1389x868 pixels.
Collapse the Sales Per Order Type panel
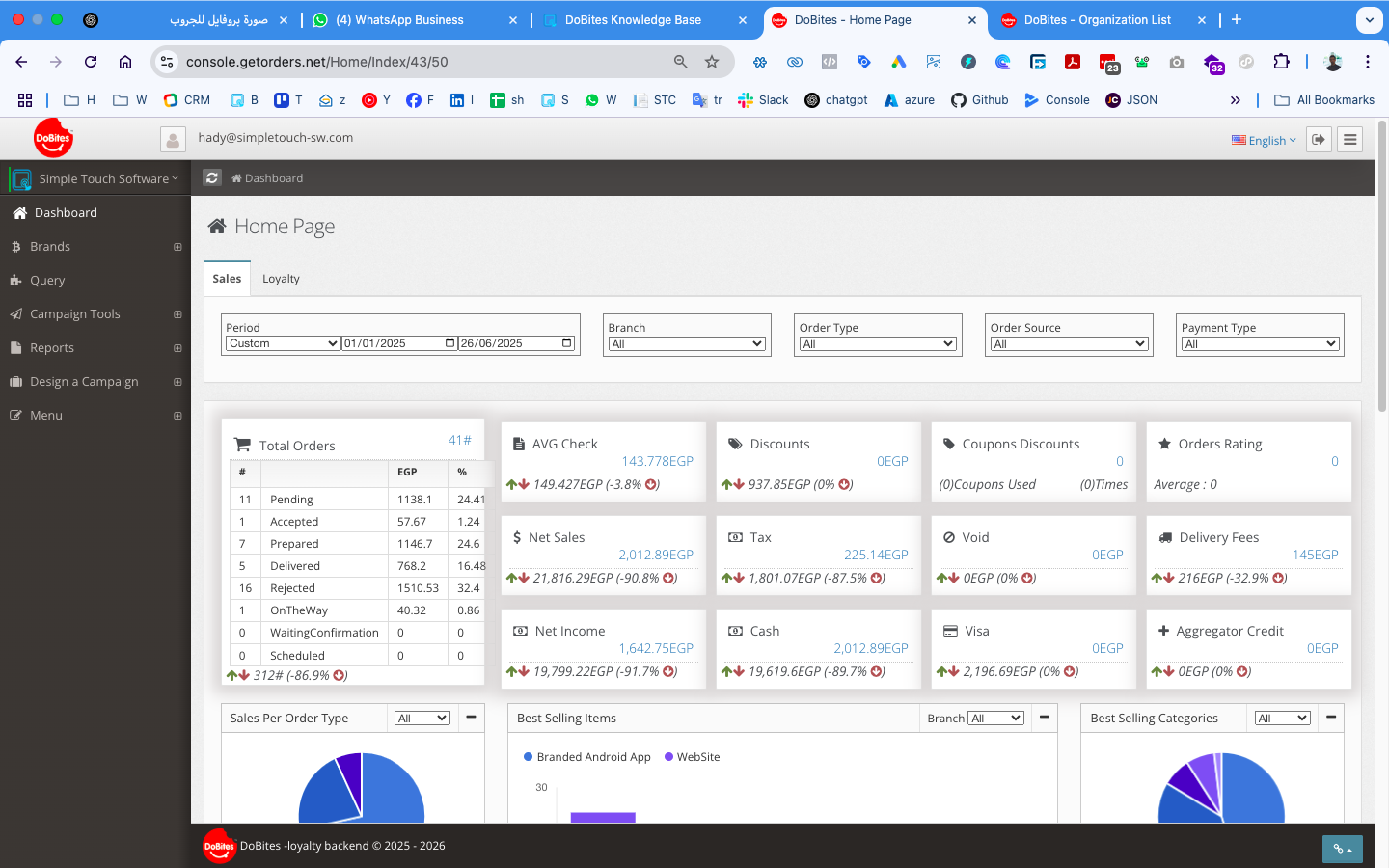pyautogui.click(x=471, y=717)
